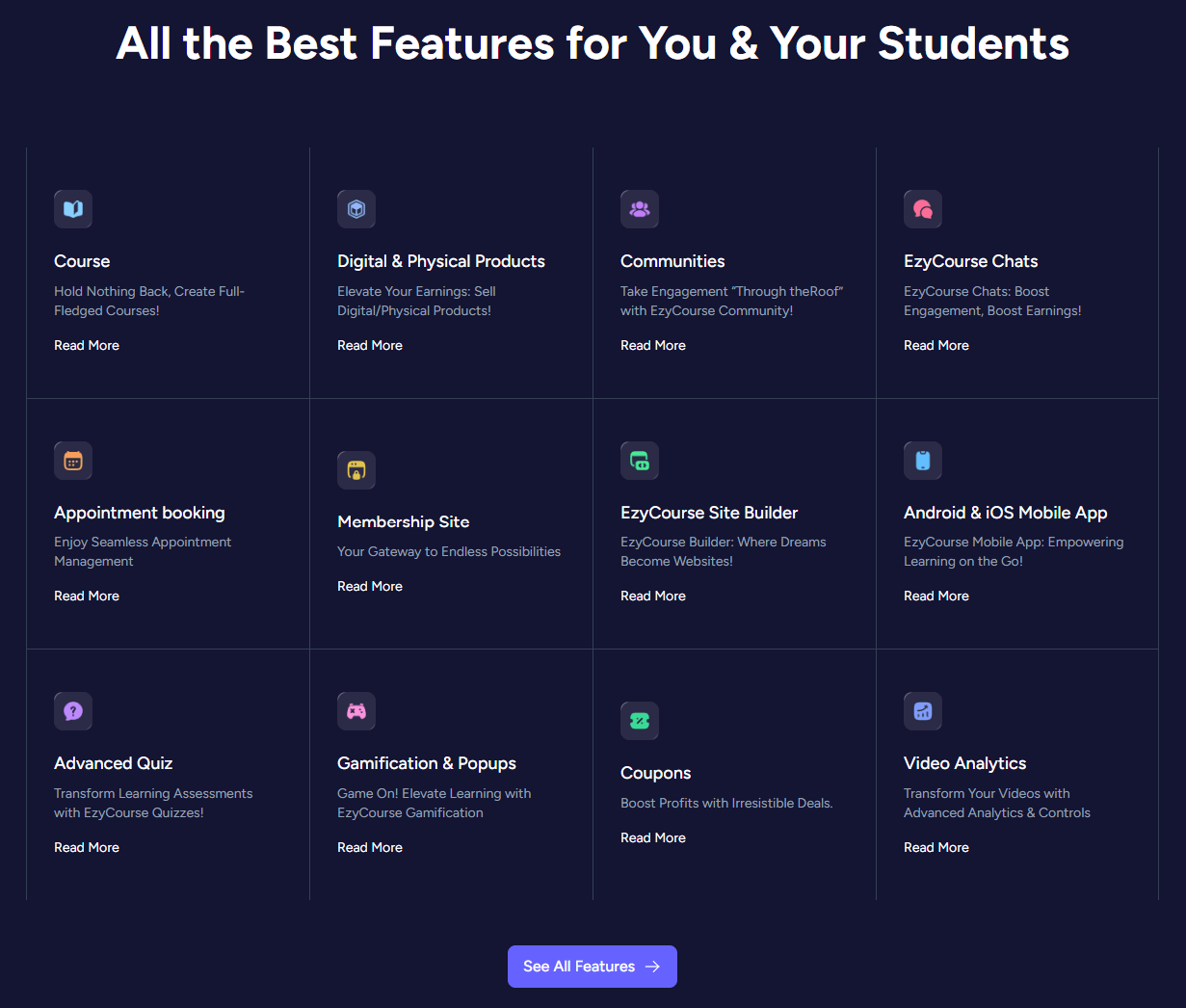Open Read More under Coupons
This screenshot has height=1008, width=1186.
tap(653, 837)
